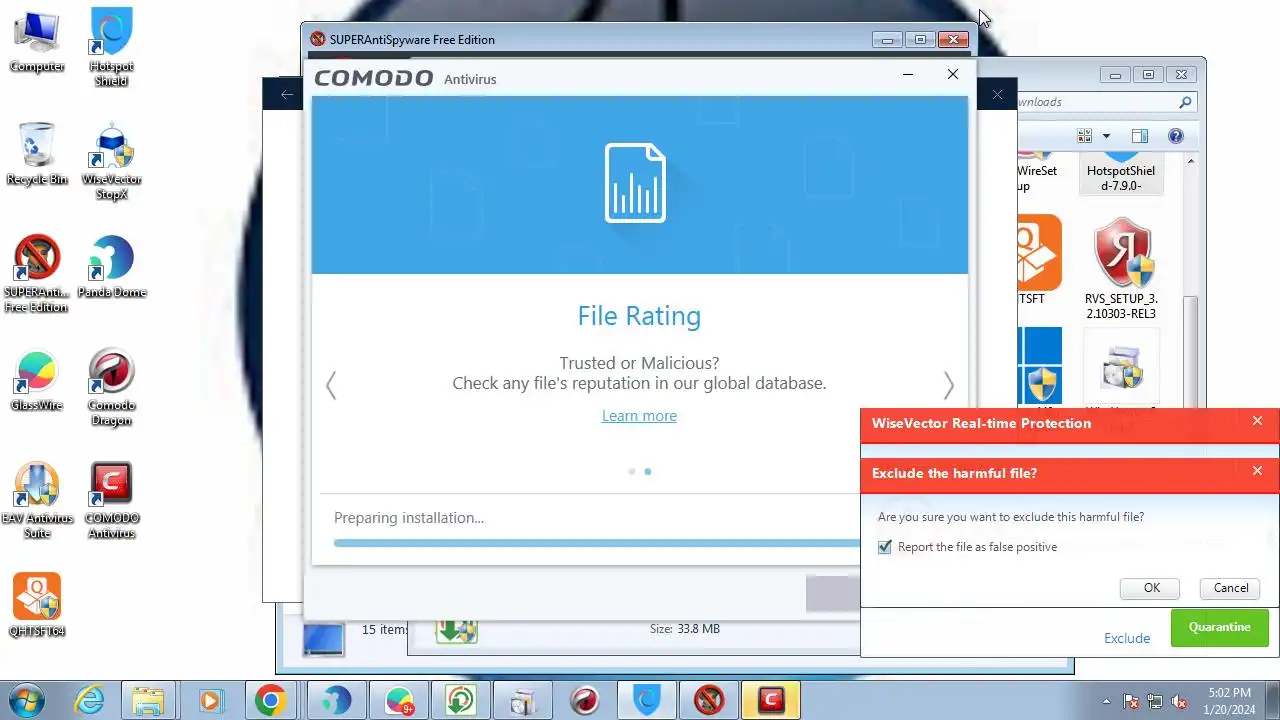Open the volume tray icon
The height and width of the screenshot is (720, 1280).
click(x=1179, y=701)
